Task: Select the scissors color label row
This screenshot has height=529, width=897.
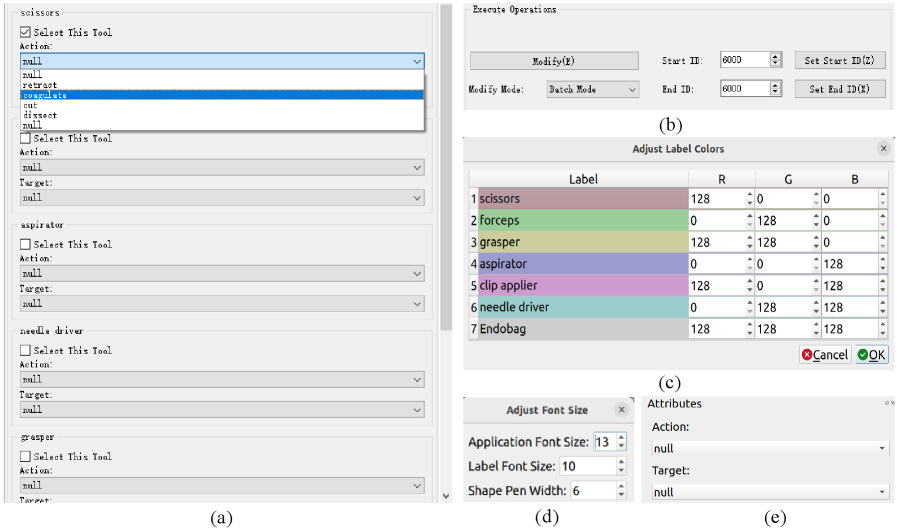Action: tap(582, 199)
